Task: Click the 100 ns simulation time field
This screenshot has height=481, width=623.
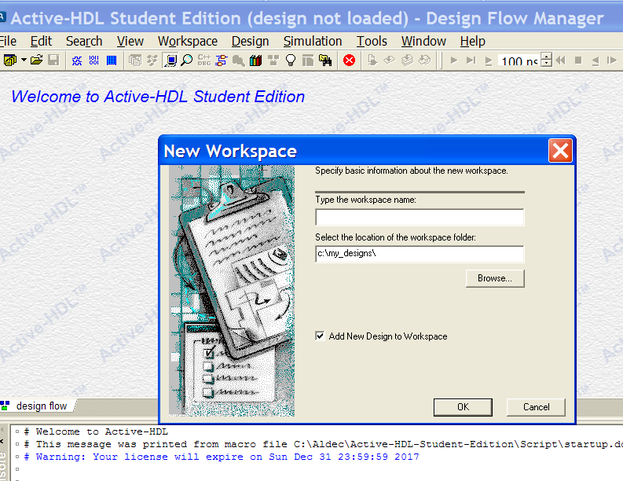Action: [520, 60]
